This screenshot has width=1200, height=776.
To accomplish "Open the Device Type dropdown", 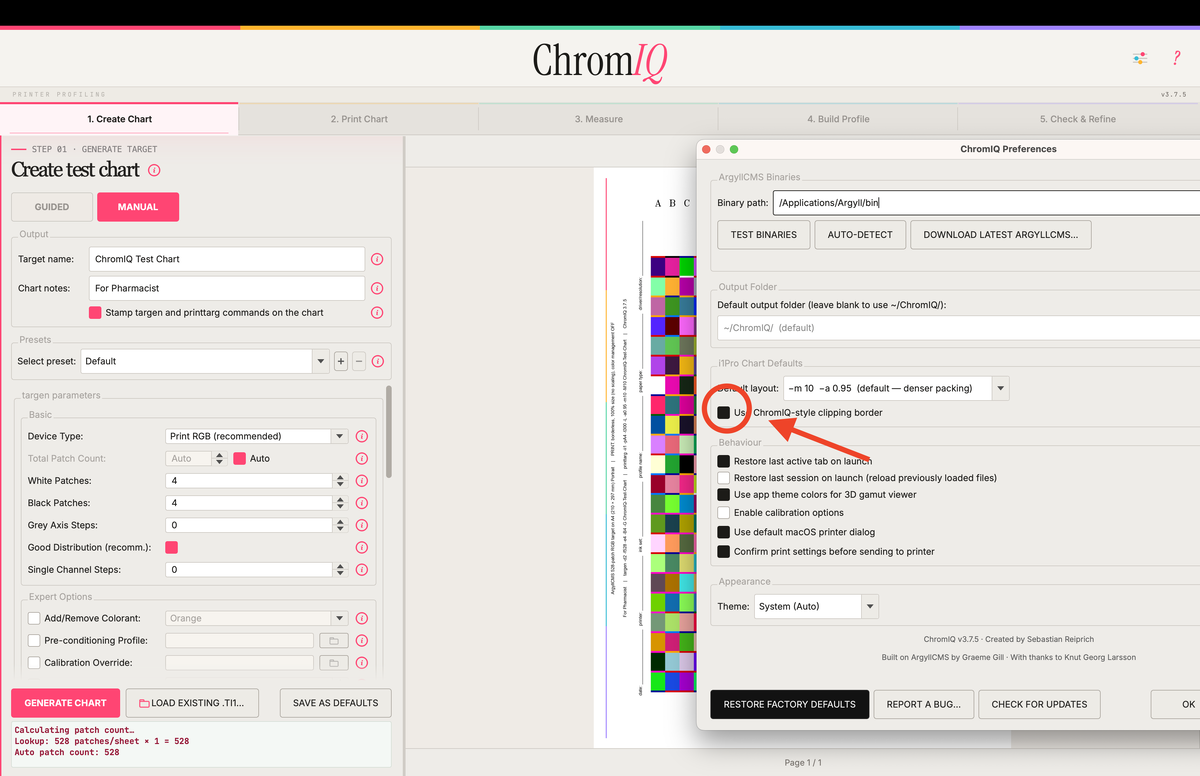I will pyautogui.click(x=256, y=436).
